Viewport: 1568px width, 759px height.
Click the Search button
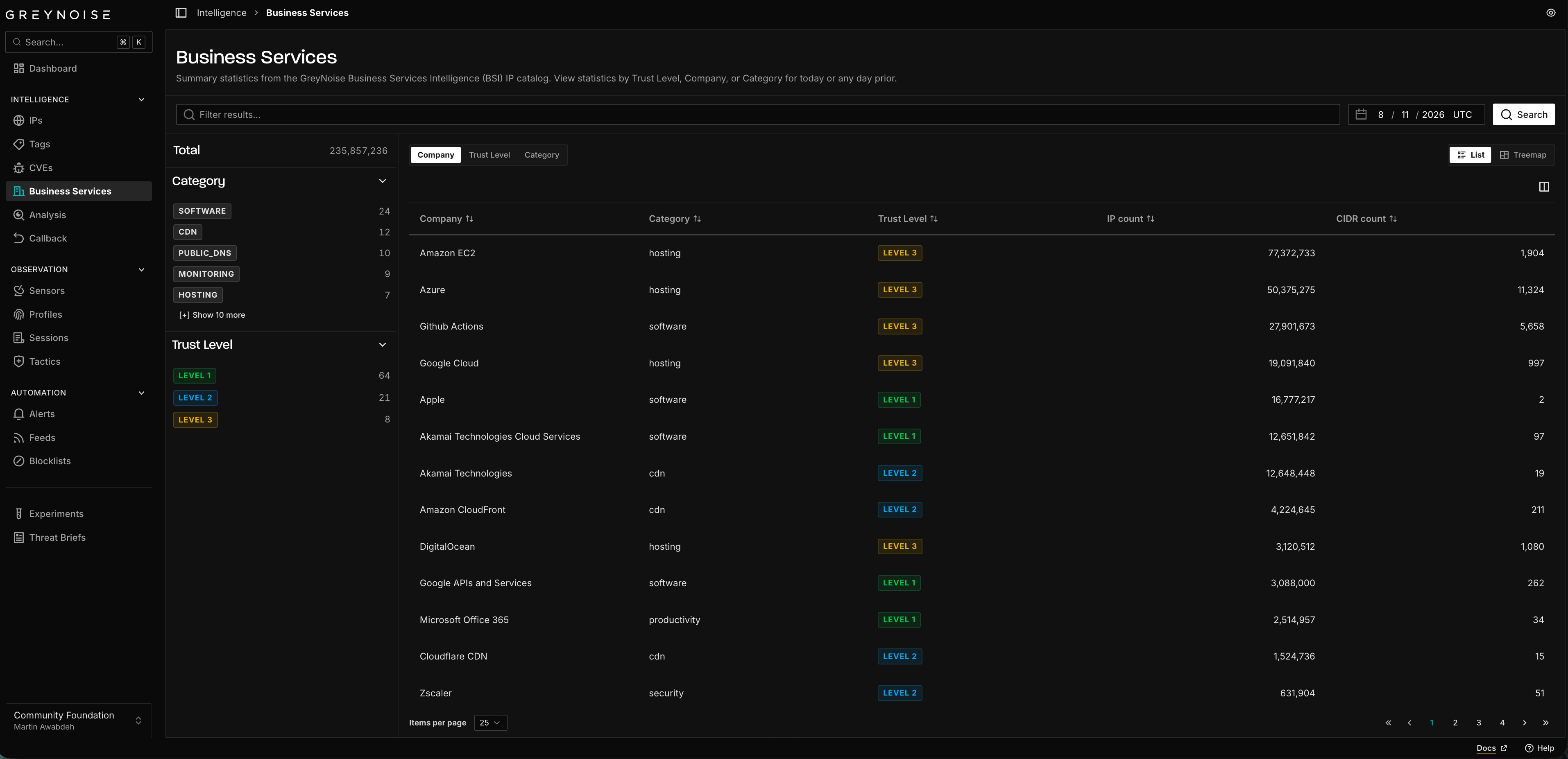[1524, 114]
